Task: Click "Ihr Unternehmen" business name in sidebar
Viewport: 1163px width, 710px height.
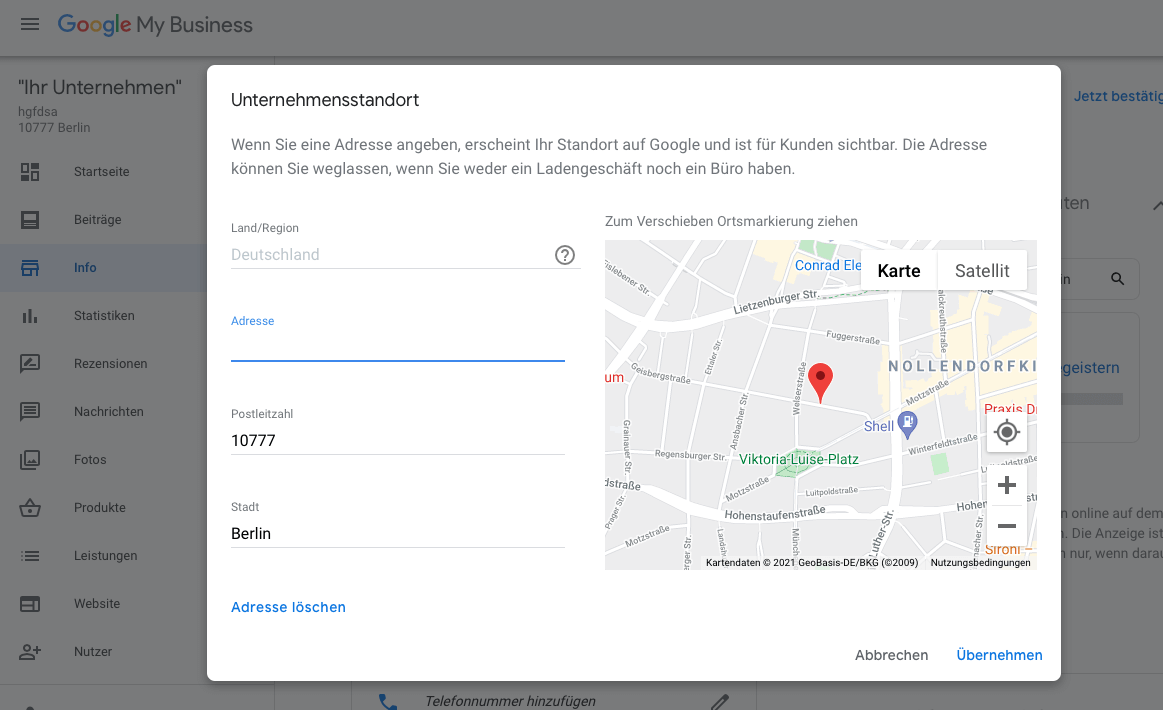Action: click(x=99, y=87)
